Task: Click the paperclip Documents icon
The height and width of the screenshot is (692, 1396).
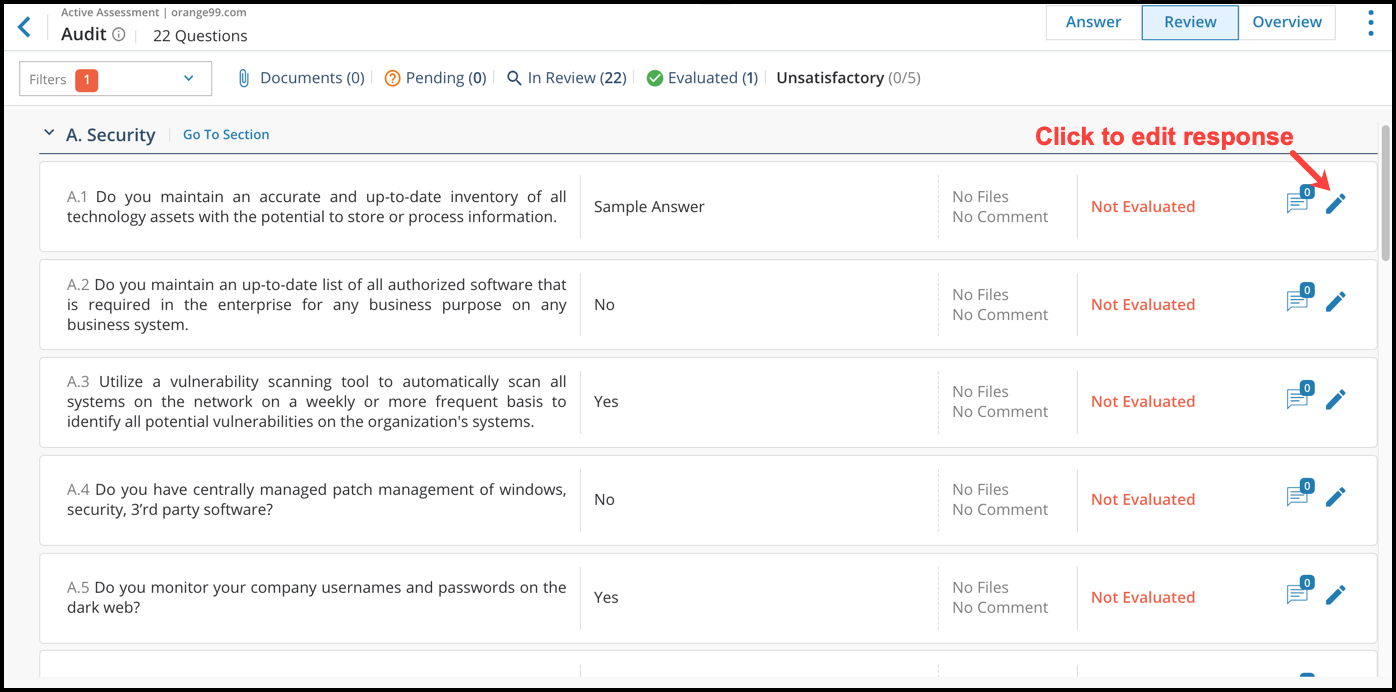Action: [x=243, y=78]
